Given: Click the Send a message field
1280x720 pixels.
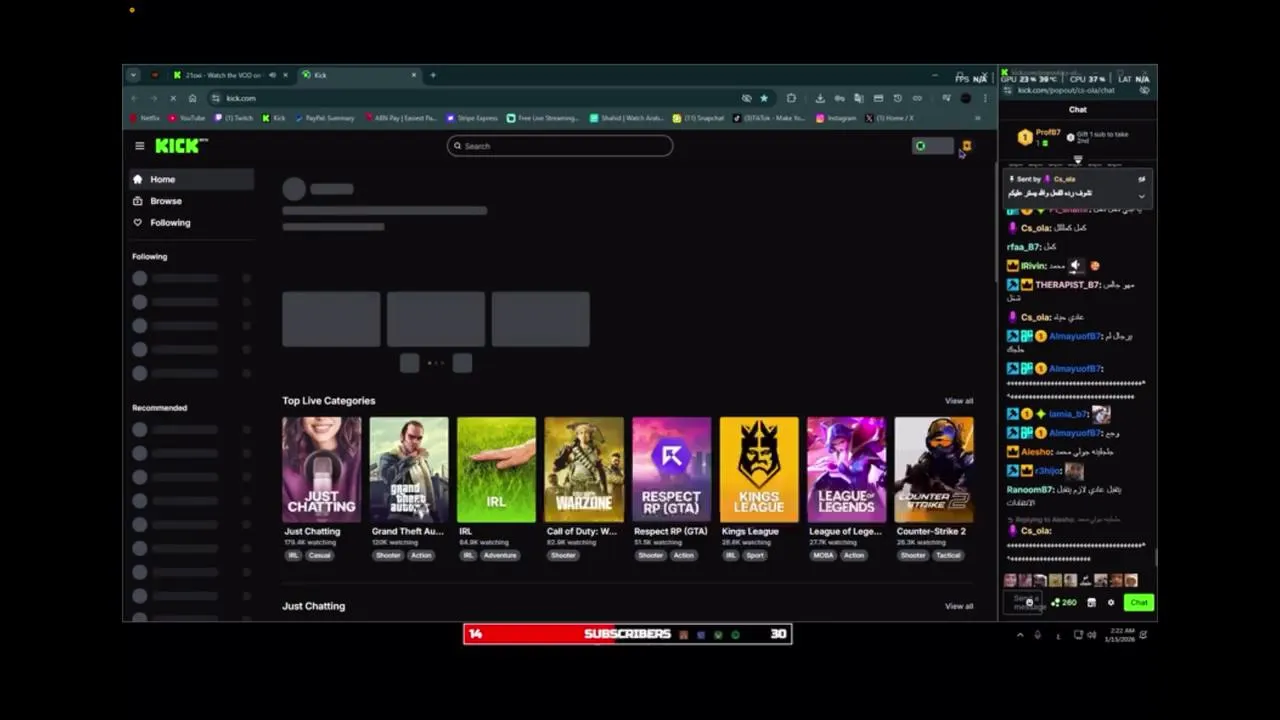Looking at the screenshot, I should pyautogui.click(x=1023, y=602).
